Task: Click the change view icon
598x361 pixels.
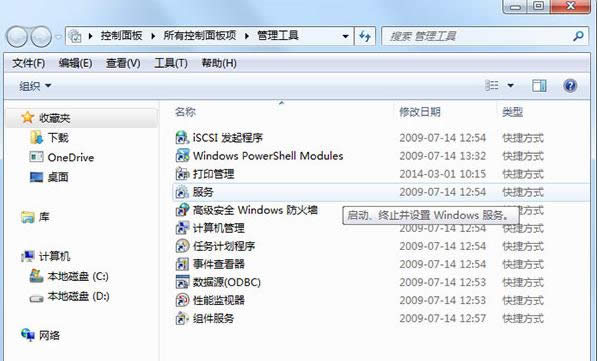Action: pos(492,85)
